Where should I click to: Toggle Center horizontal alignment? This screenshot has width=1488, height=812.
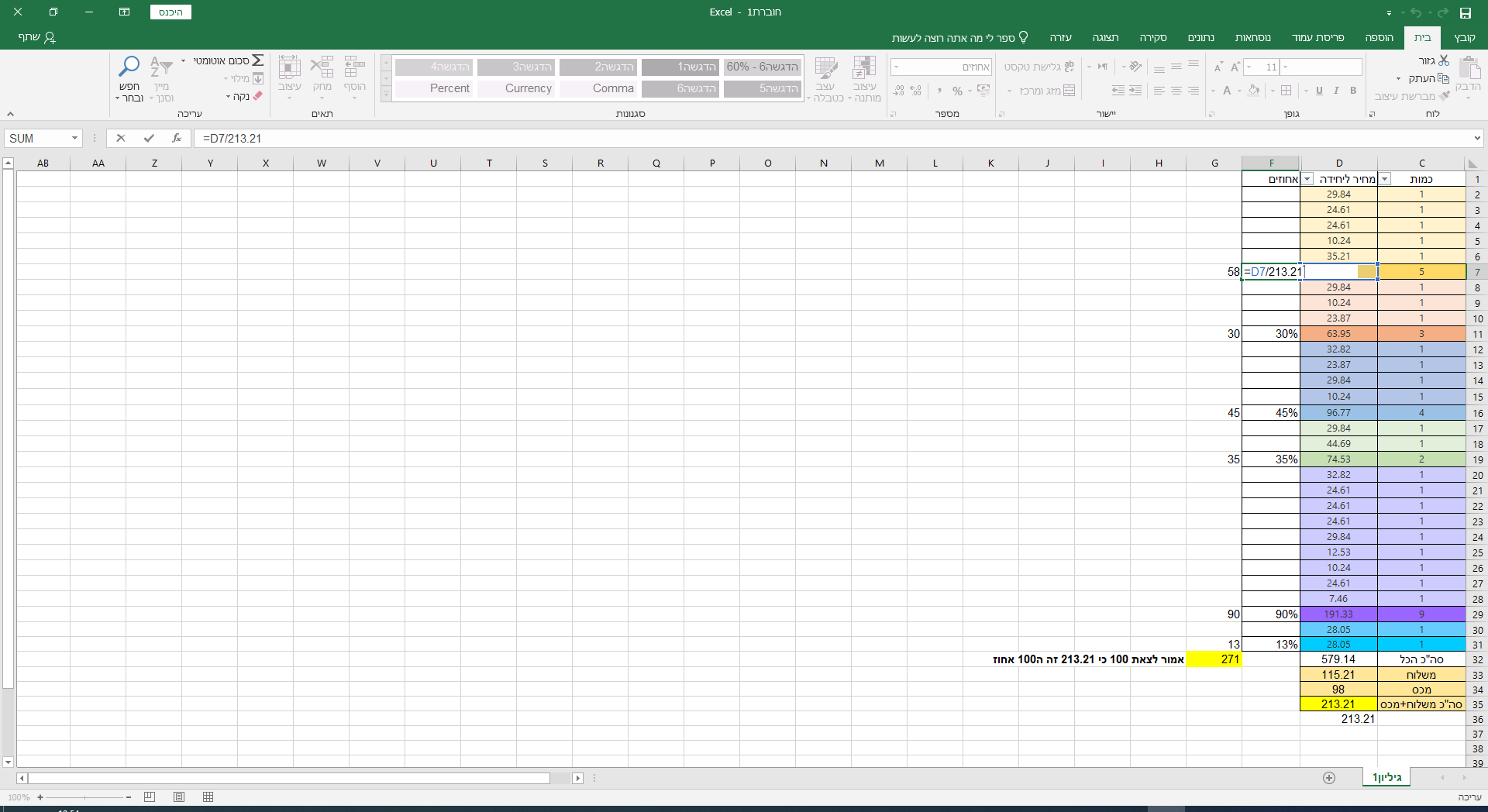(x=1176, y=91)
